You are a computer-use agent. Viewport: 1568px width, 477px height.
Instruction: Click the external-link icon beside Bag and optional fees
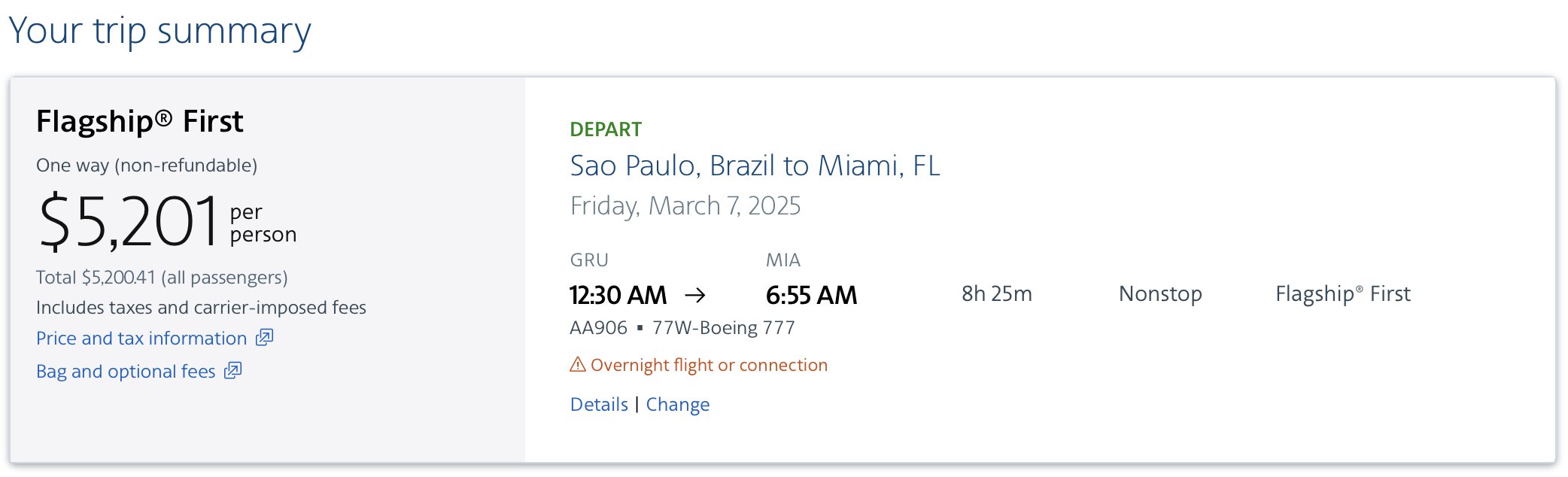click(x=232, y=370)
